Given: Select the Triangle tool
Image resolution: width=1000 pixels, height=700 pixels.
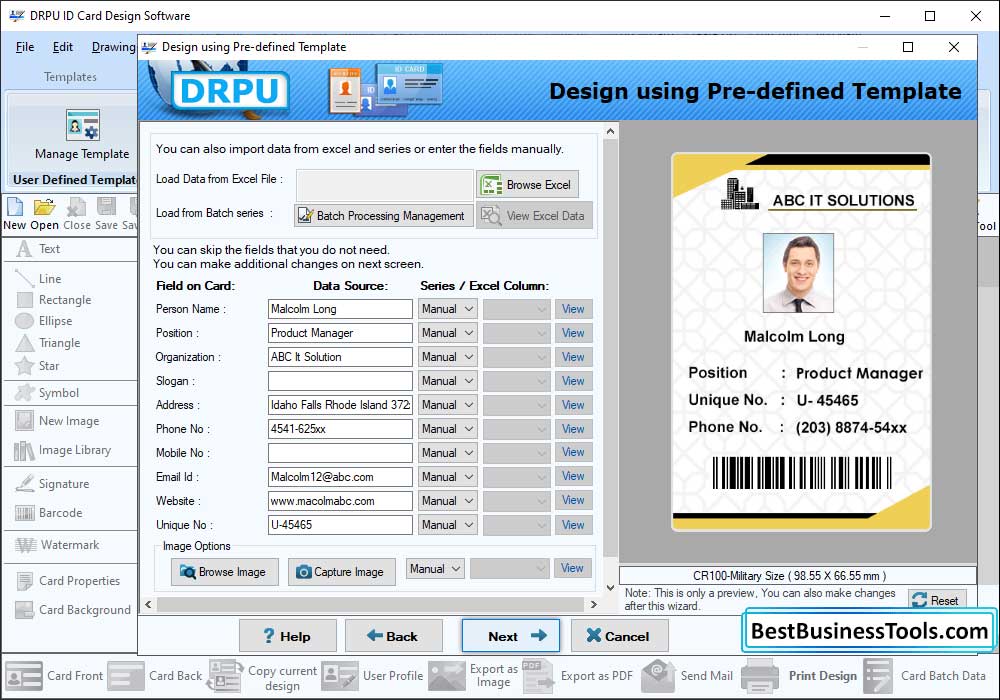Looking at the screenshot, I should coord(48,343).
